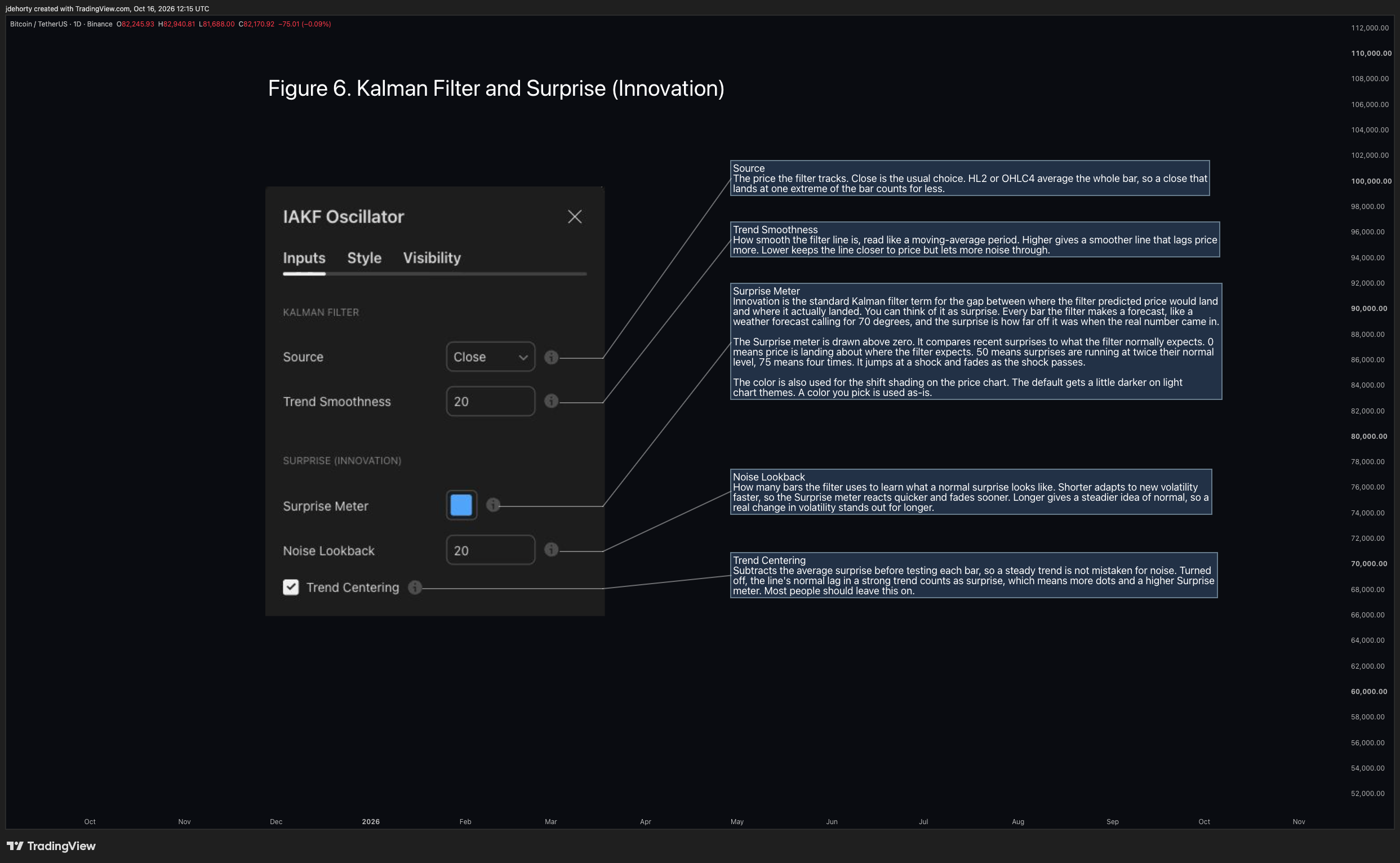1400x863 pixels.
Task: Click the Bitcoin / TetherUS symbol label
Action: [38, 24]
